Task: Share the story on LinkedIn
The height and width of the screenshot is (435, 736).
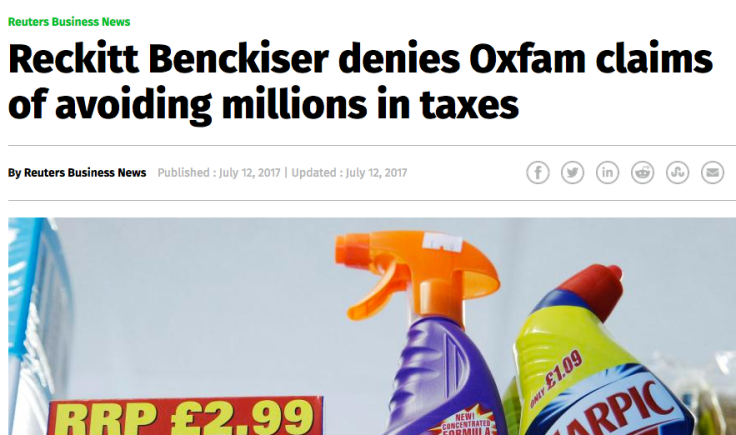Action: pos(607,173)
